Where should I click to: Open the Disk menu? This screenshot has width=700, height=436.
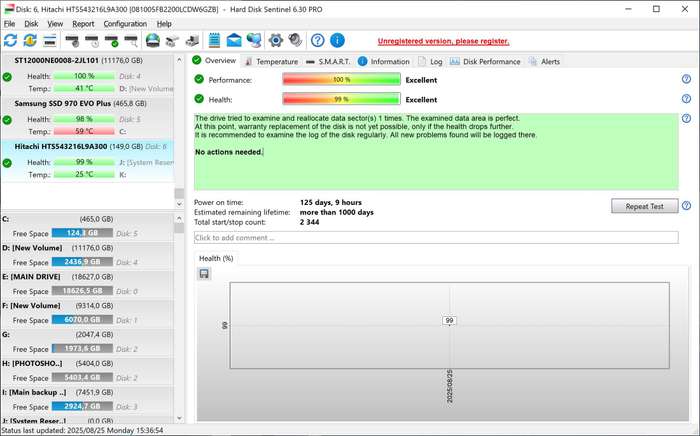coord(31,24)
